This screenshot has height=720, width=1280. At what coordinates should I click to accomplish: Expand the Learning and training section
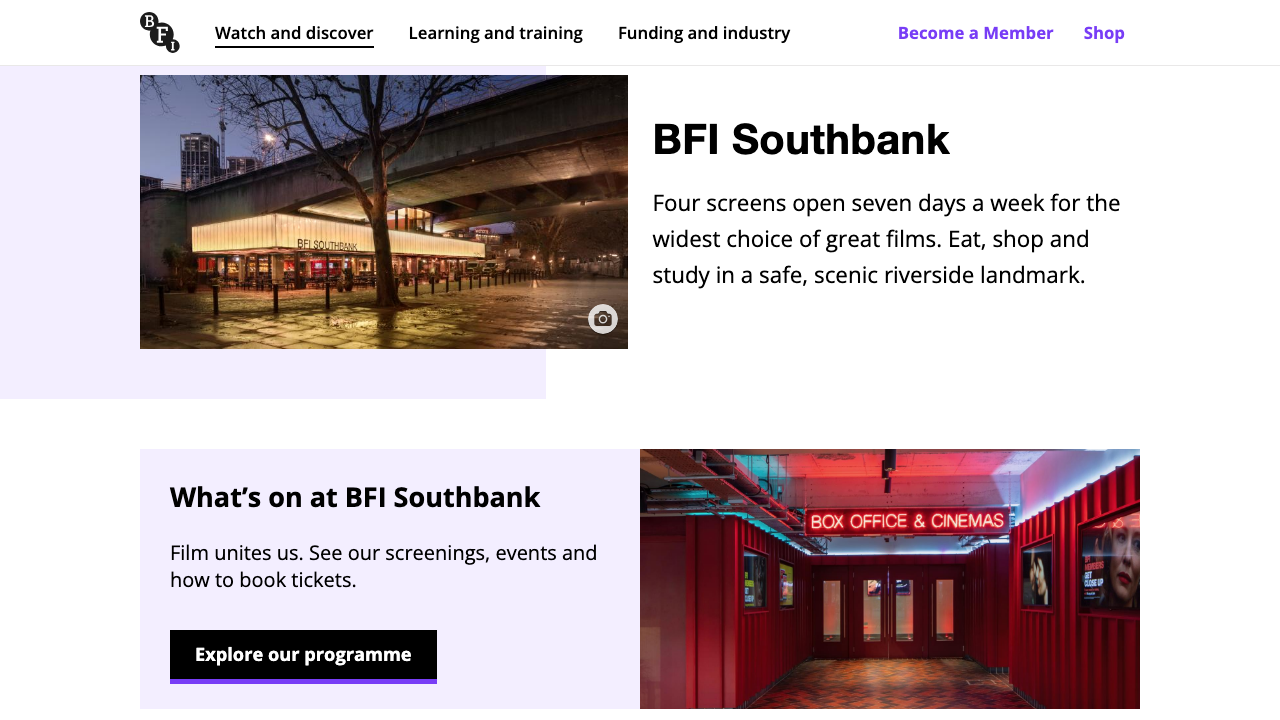point(495,32)
